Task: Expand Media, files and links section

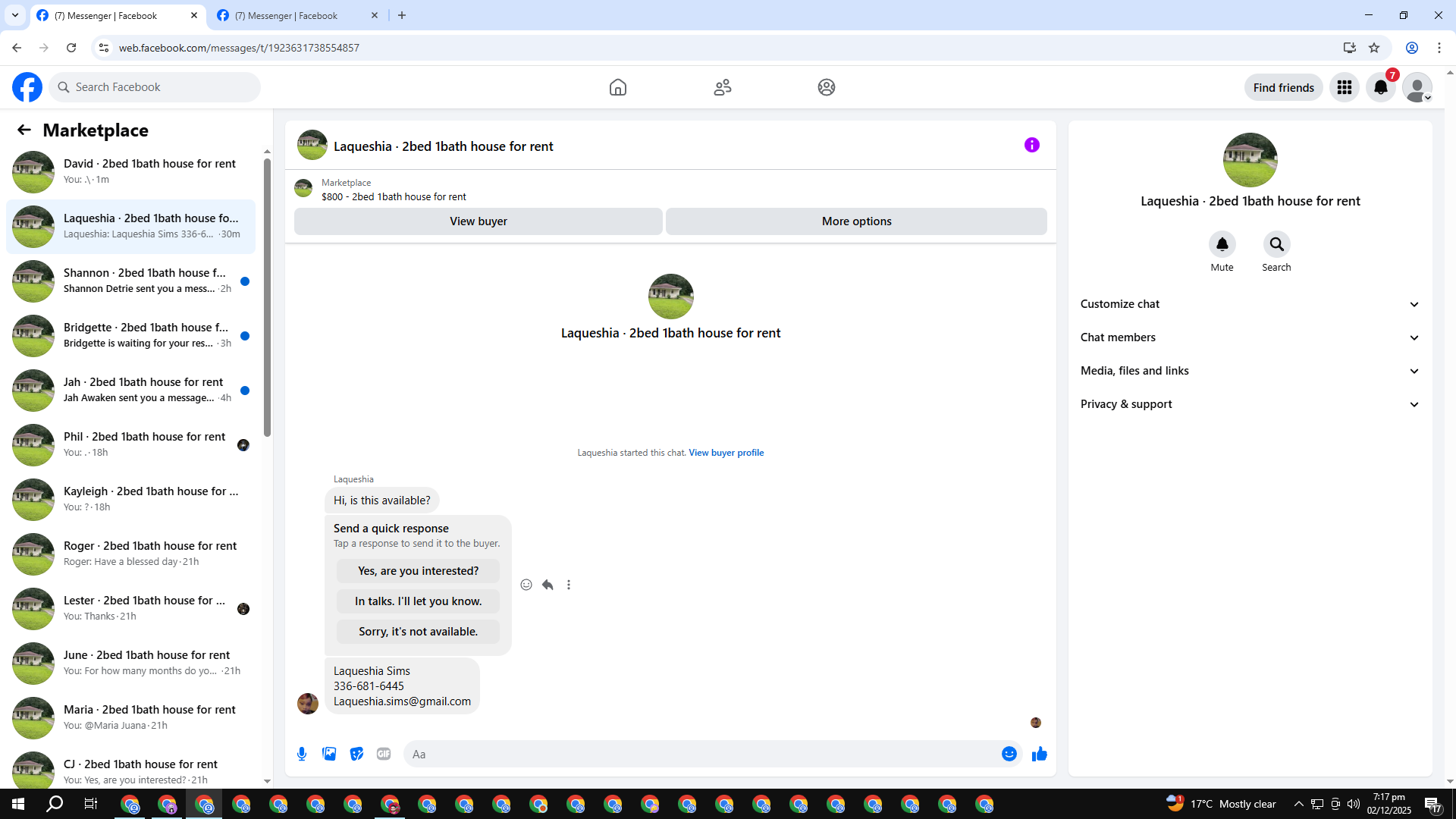Action: coord(1250,371)
